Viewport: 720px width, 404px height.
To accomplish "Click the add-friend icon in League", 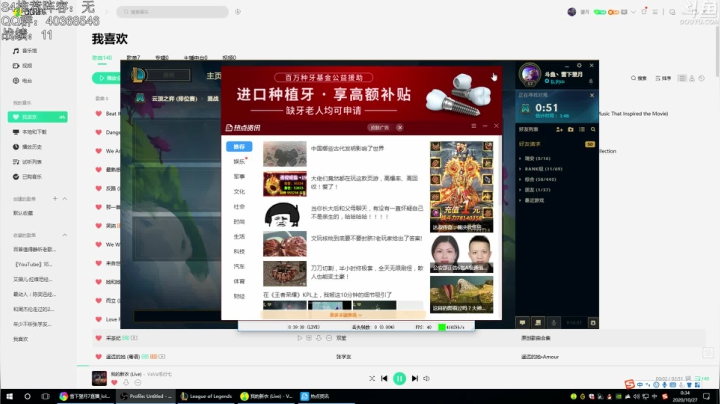I will point(559,130).
